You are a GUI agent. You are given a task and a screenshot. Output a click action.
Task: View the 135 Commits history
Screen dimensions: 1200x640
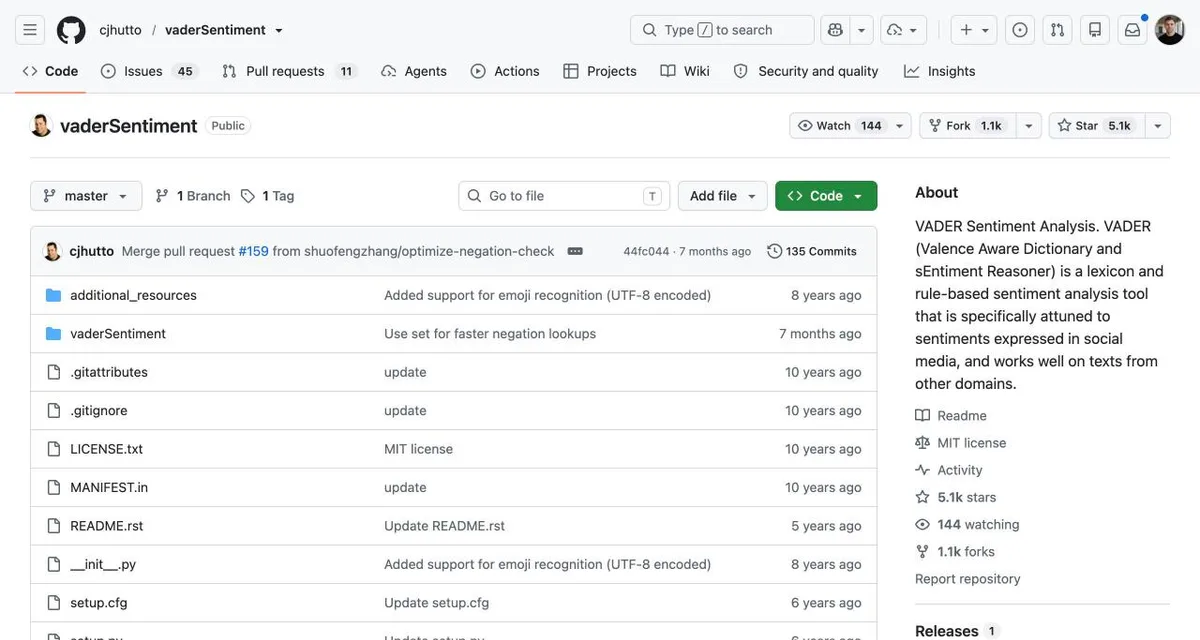812,251
